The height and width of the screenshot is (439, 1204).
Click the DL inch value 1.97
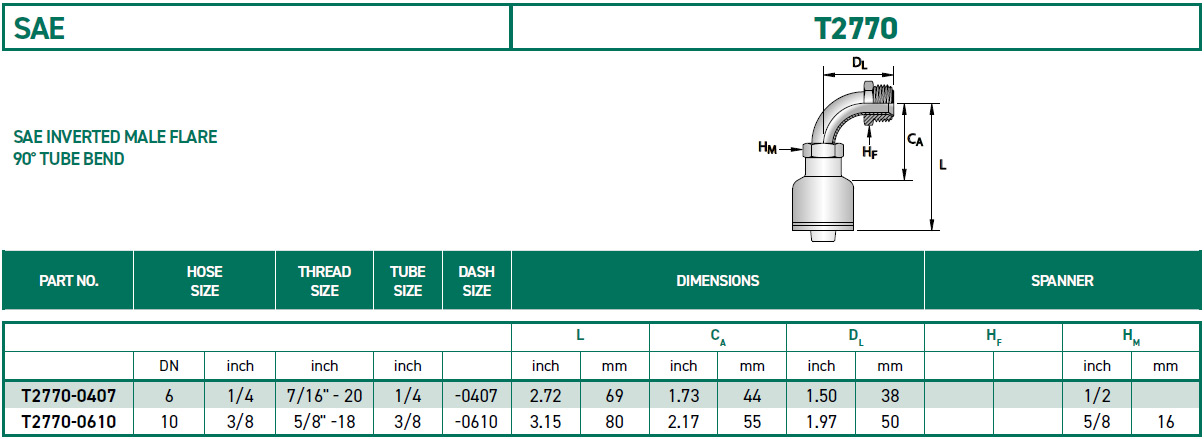821,422
